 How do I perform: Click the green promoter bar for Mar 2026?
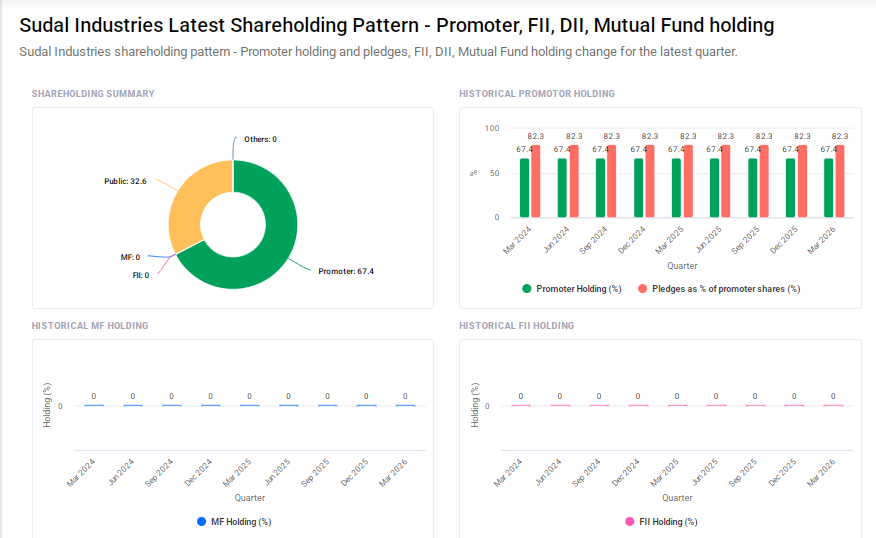[829, 188]
